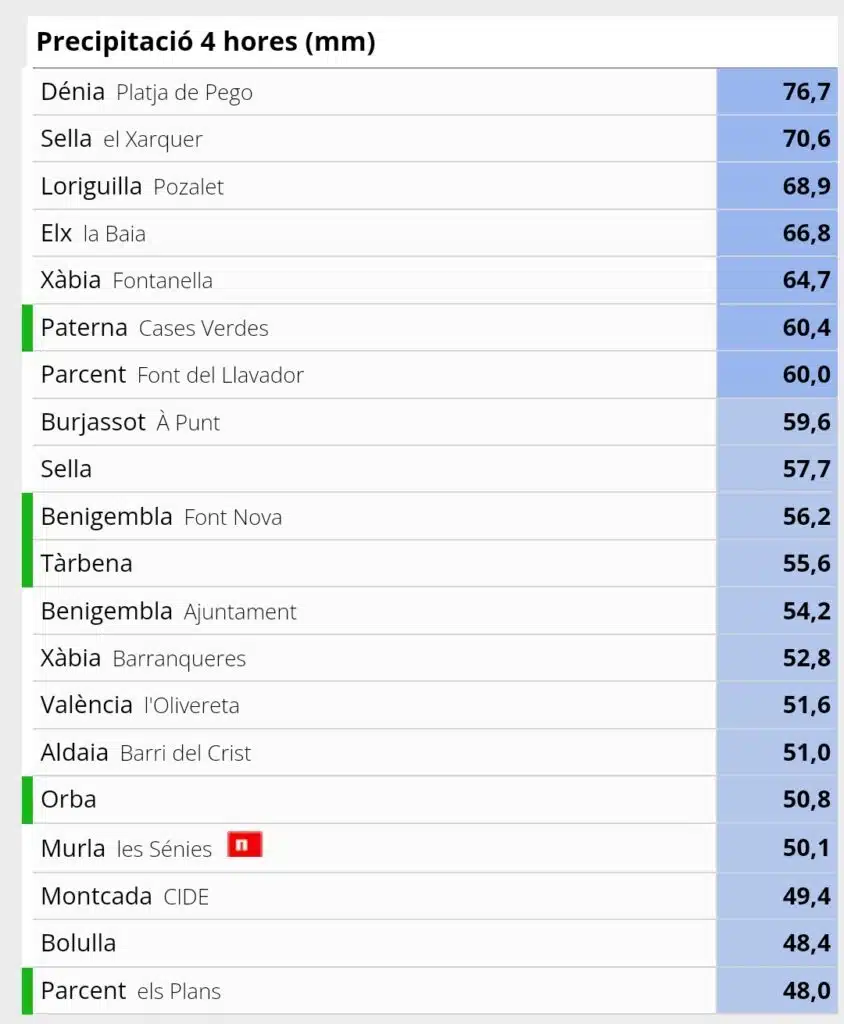
Task: Select Burjassot À Punt station
Action: pyautogui.click(x=435, y=423)
